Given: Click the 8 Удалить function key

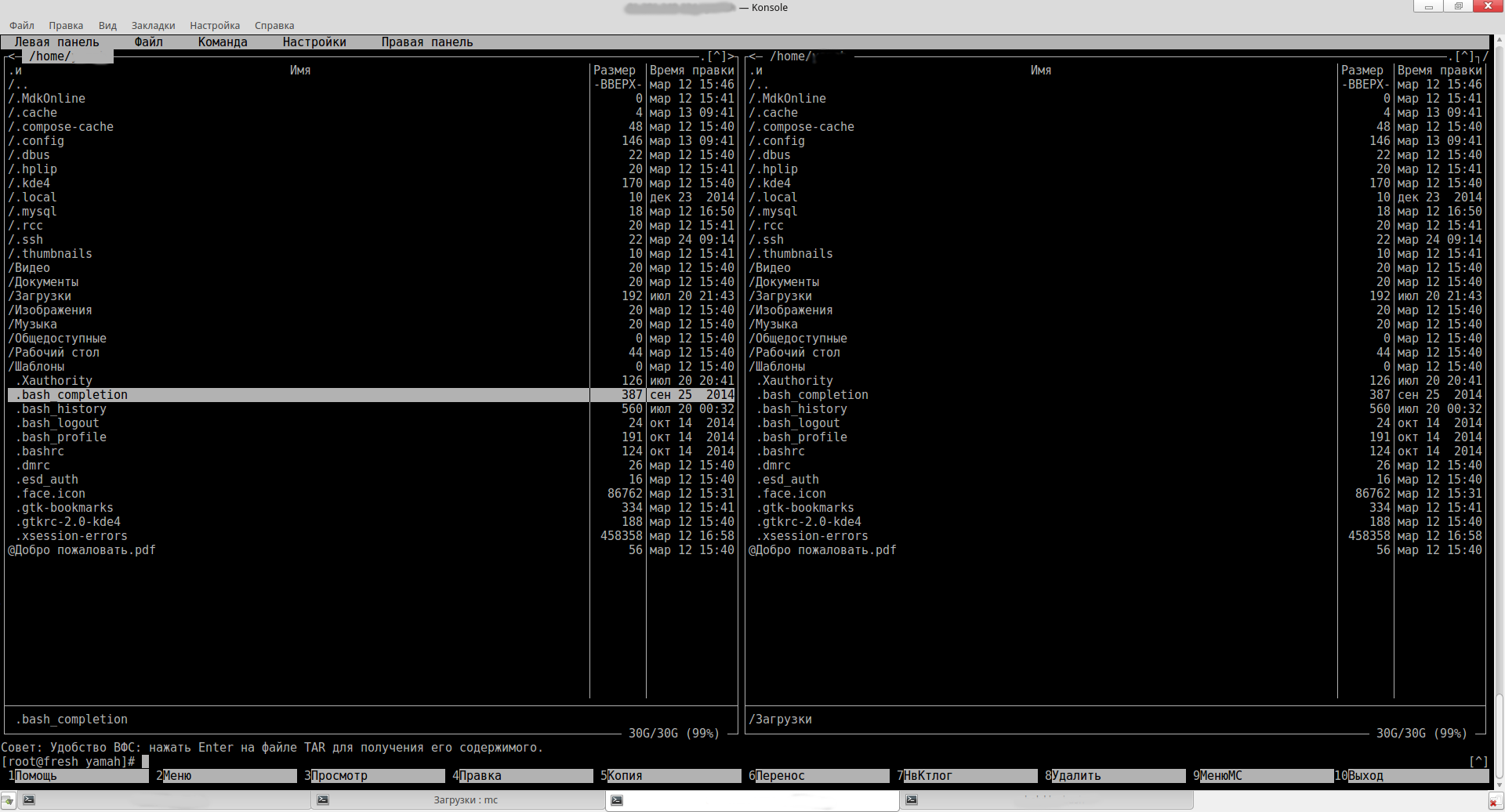Looking at the screenshot, I should (1115, 776).
